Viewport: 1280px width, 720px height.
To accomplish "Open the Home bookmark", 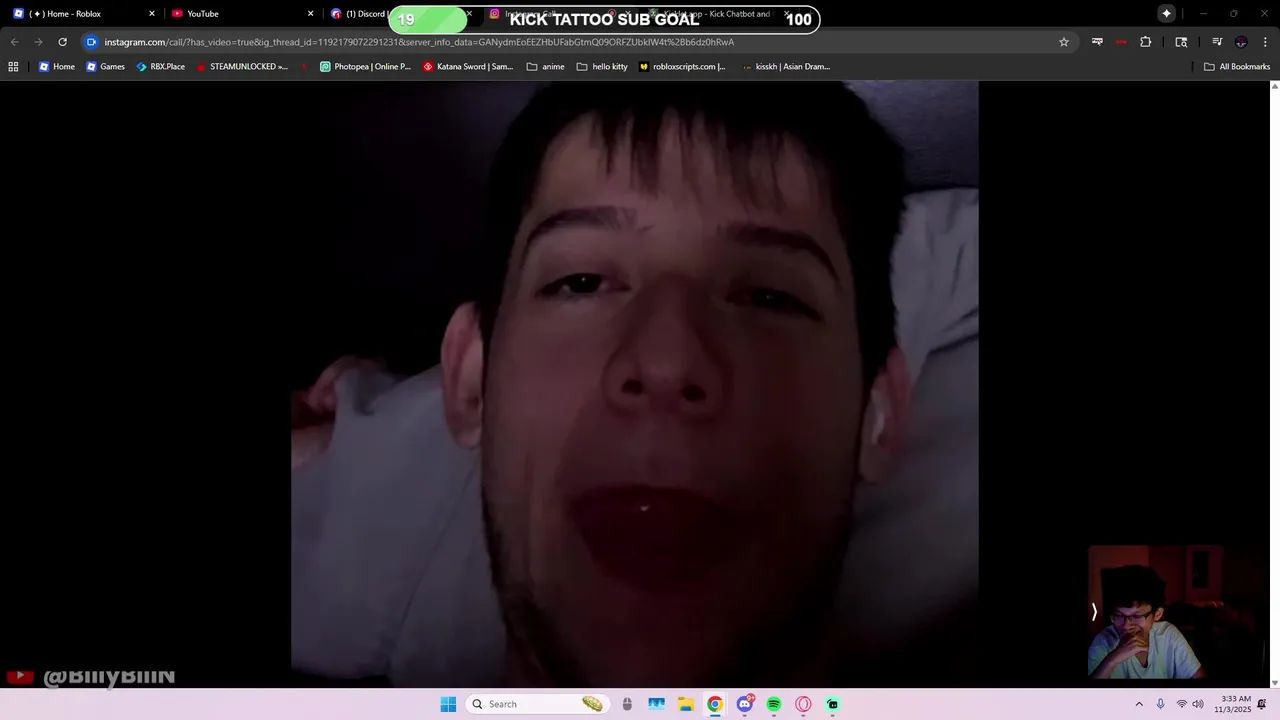I will point(57,67).
